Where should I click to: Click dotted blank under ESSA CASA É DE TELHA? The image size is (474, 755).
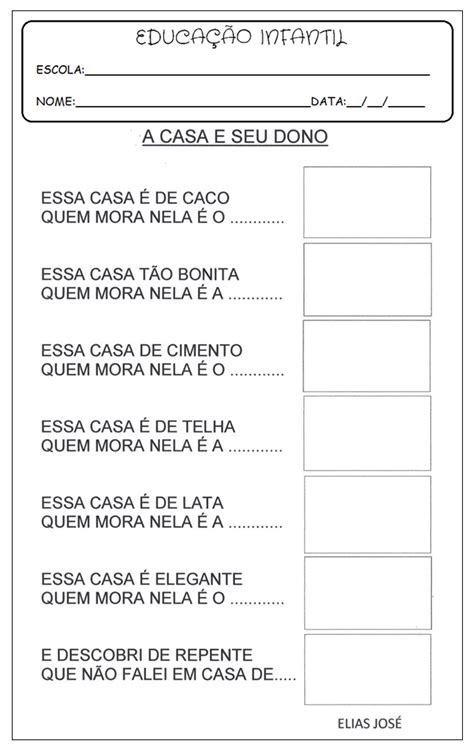(x=255, y=450)
